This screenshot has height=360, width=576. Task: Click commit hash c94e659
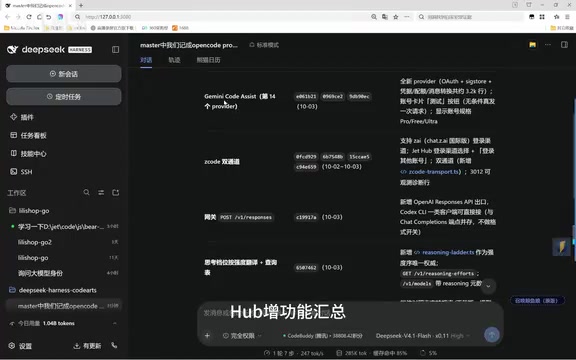click(x=306, y=167)
